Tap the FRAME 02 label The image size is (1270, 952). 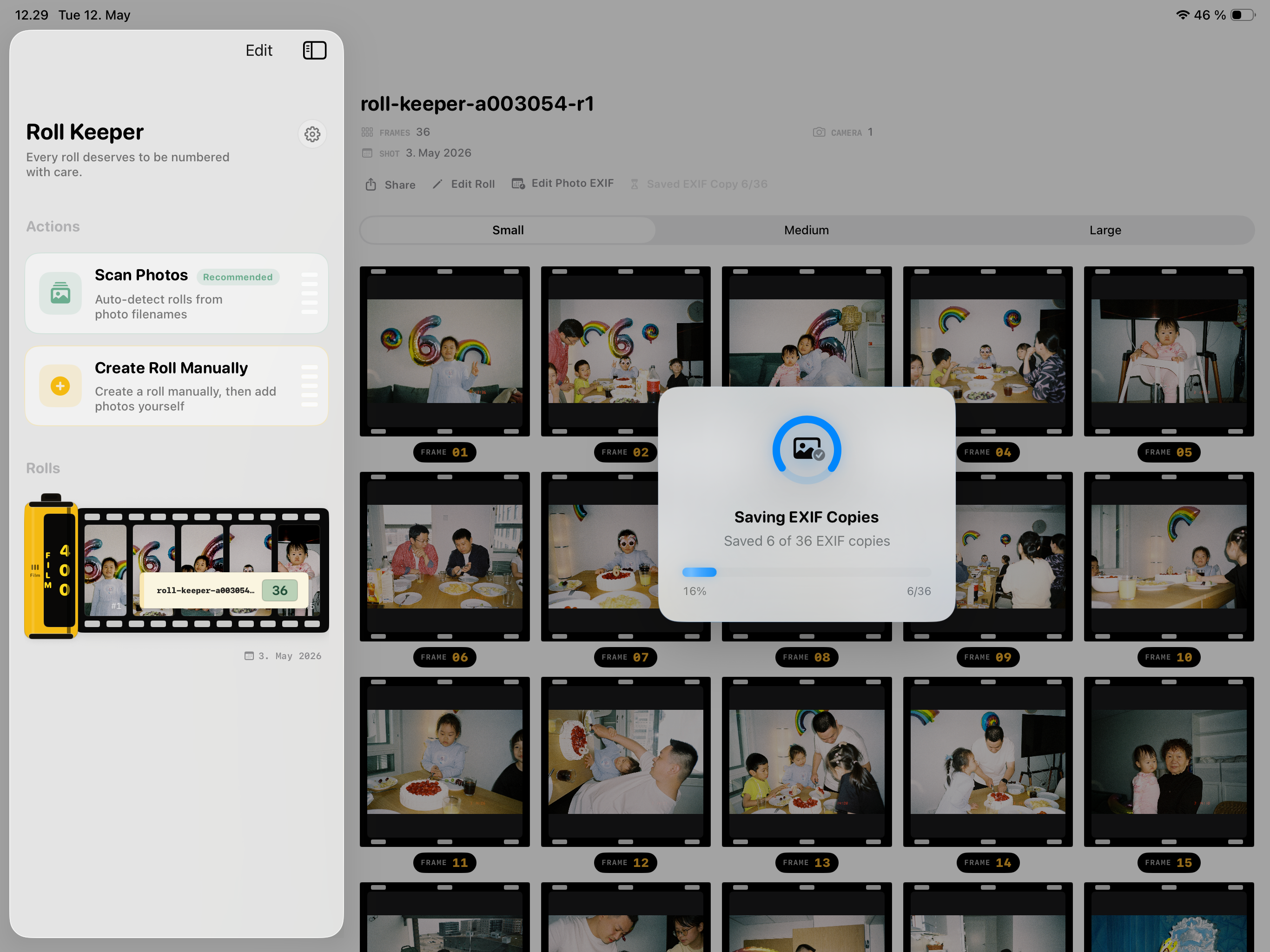626,452
